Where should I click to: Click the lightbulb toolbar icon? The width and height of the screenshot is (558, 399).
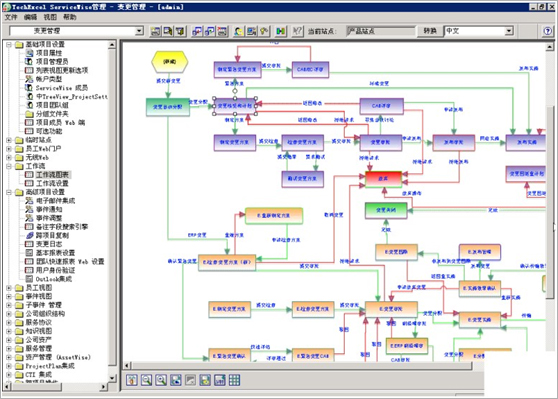pos(264,31)
